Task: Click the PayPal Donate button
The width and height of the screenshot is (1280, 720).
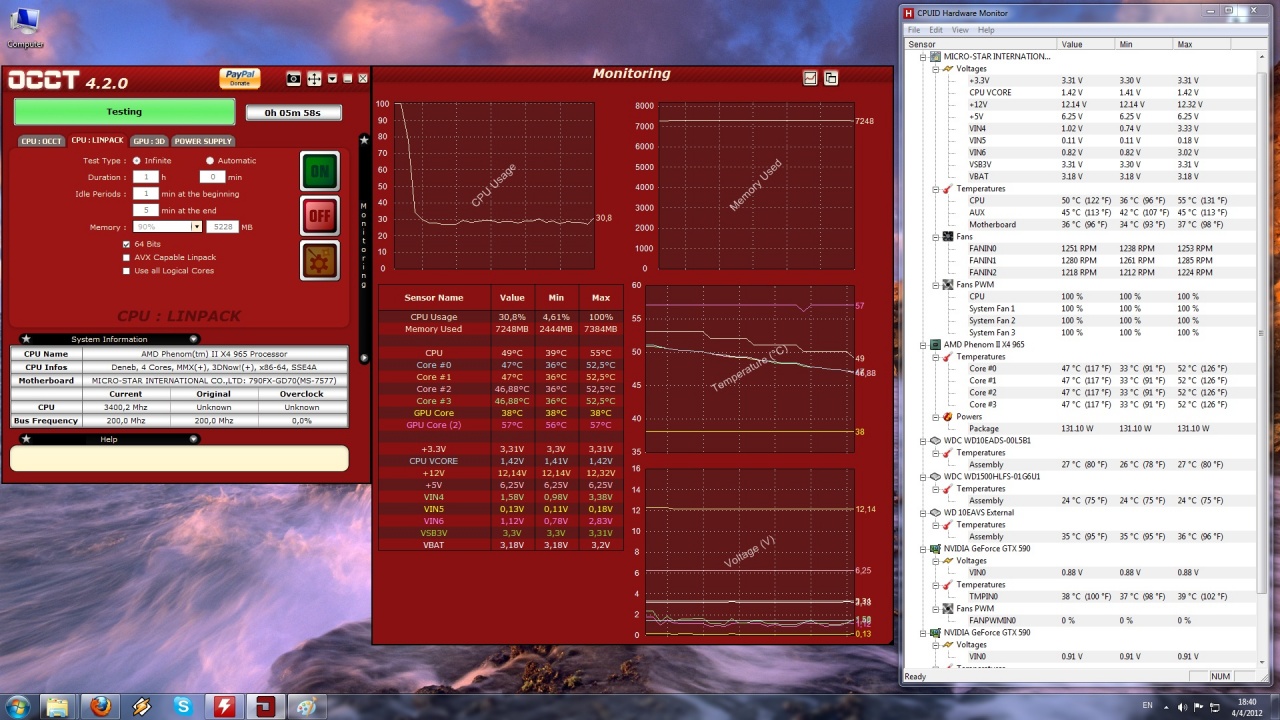Action: [x=240, y=78]
